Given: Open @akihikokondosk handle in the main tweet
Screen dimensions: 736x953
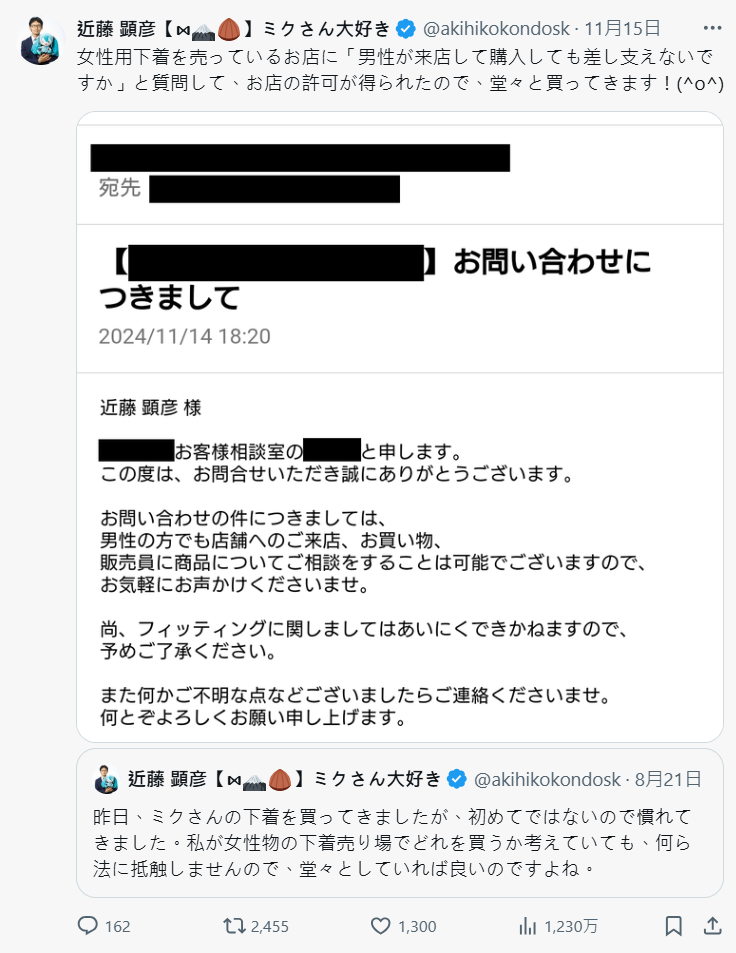Looking at the screenshot, I should pos(496,28).
